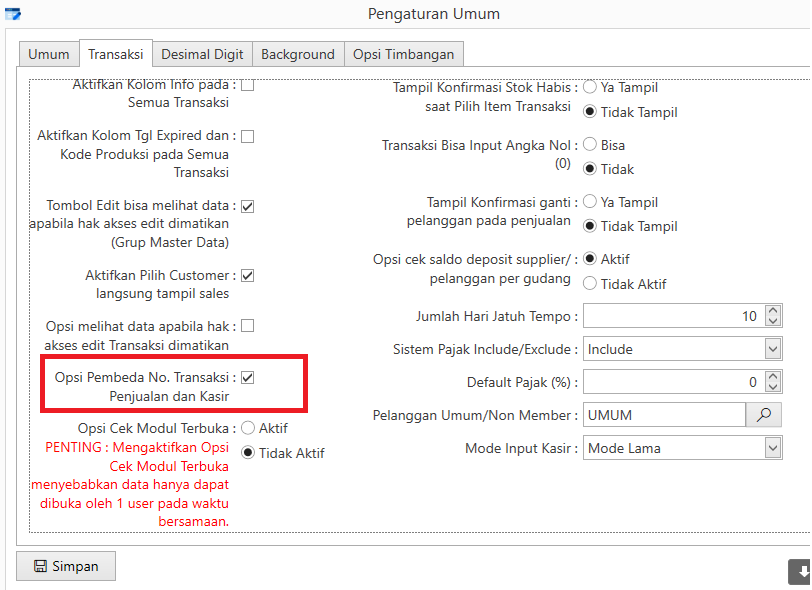This screenshot has height=590, width=812.
Task: Select Aktif for Opsi Cek Modul Terbuka
Action: pyautogui.click(x=248, y=428)
